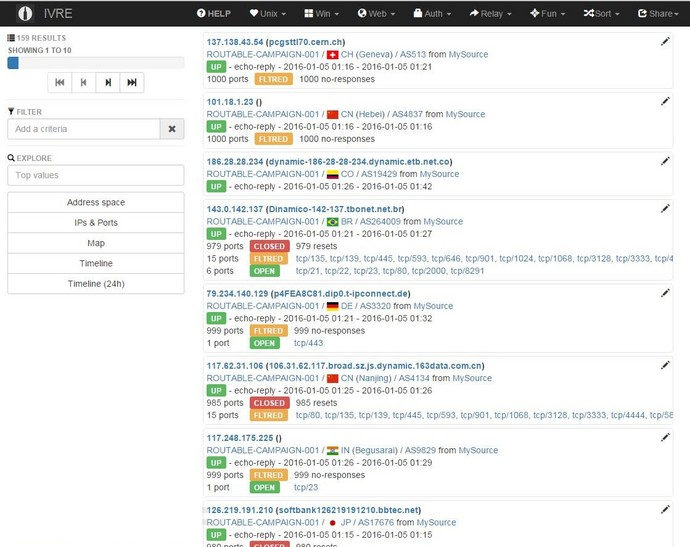Click pencil icon for host 143.0.142.137
Image resolution: width=690 pixels, height=547 pixels.
665,209
